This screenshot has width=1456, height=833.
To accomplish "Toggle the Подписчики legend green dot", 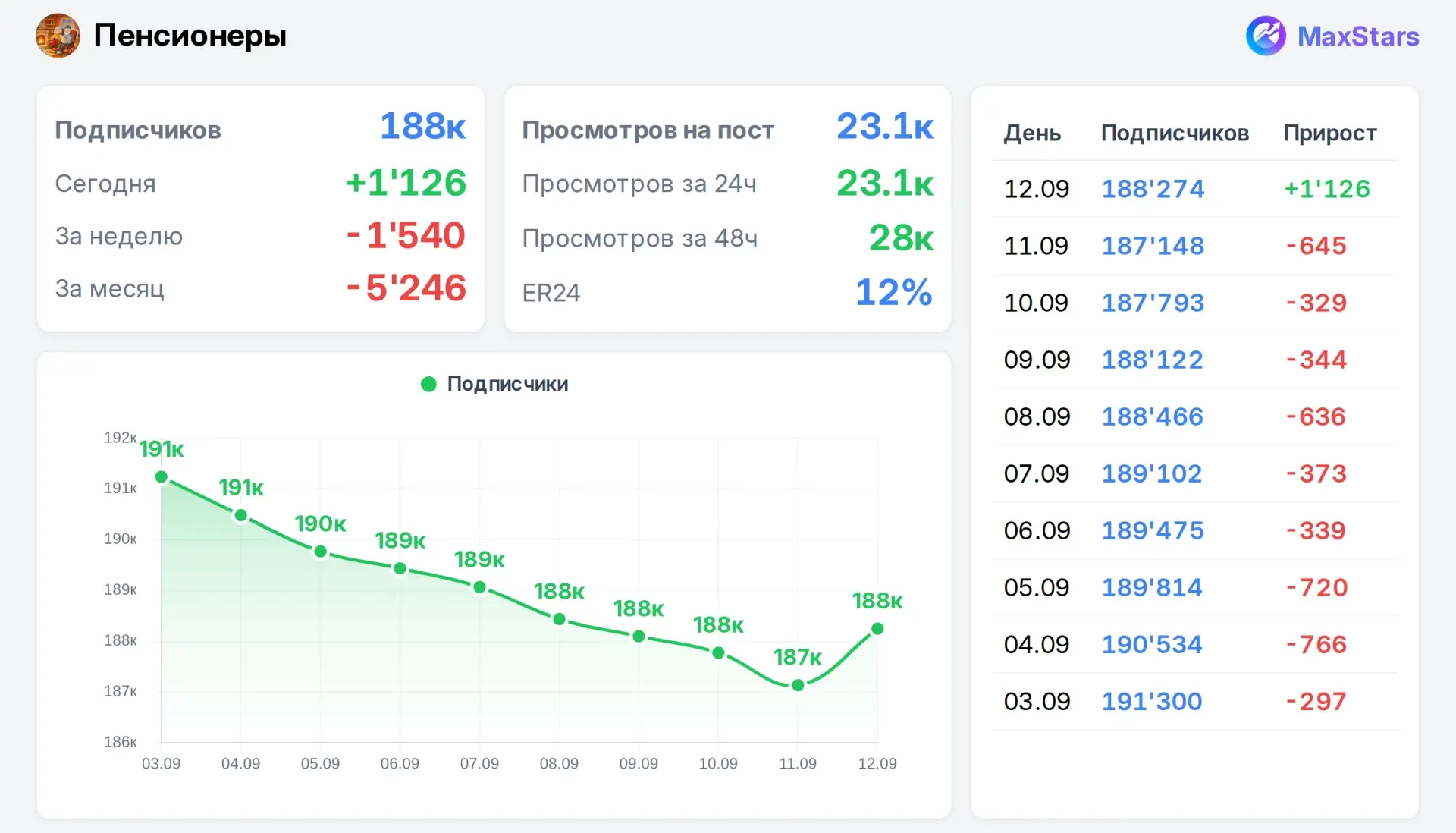I will click(x=428, y=384).
